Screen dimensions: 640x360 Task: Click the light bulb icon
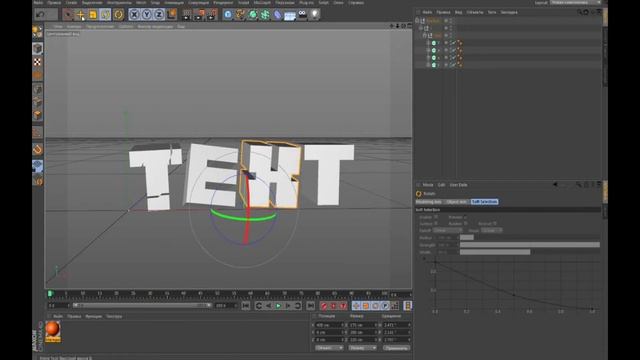pos(314,15)
